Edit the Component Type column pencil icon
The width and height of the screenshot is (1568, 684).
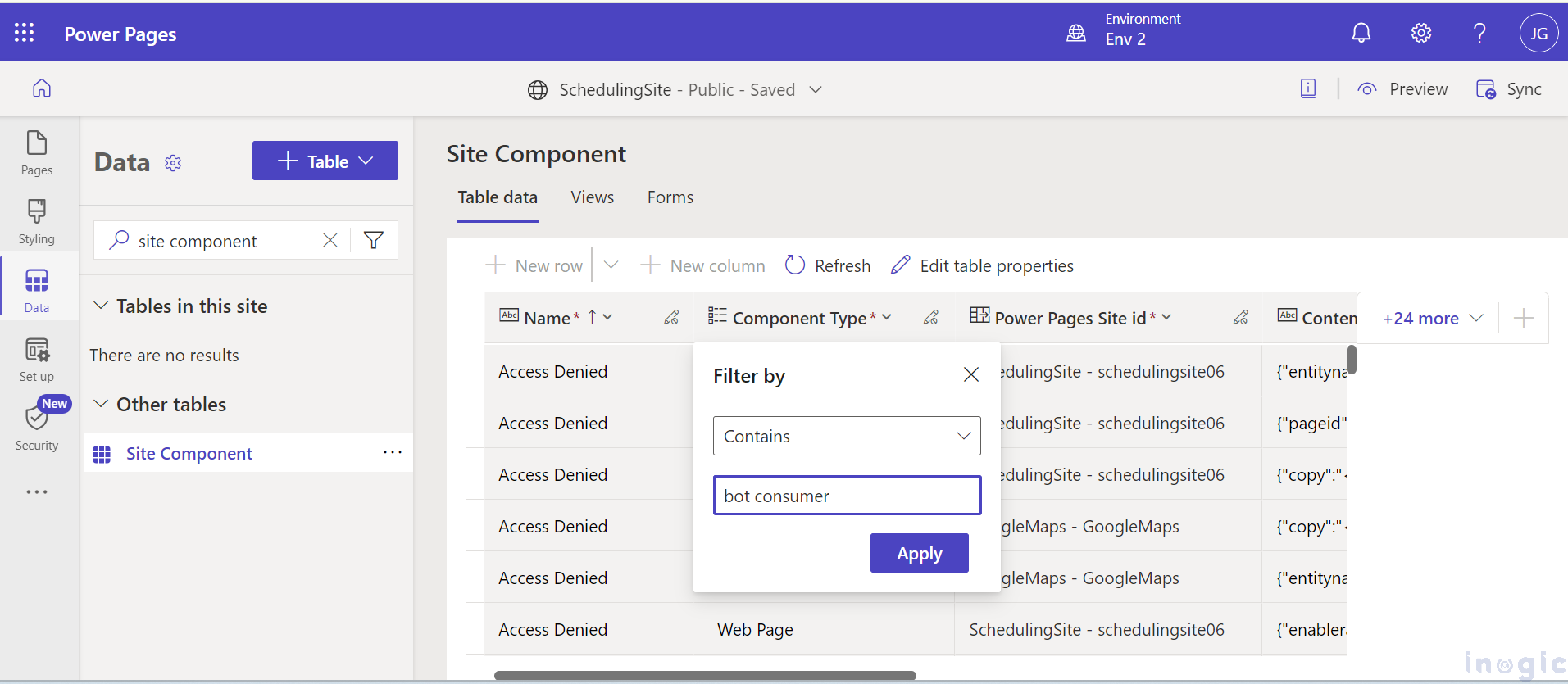coord(931,318)
